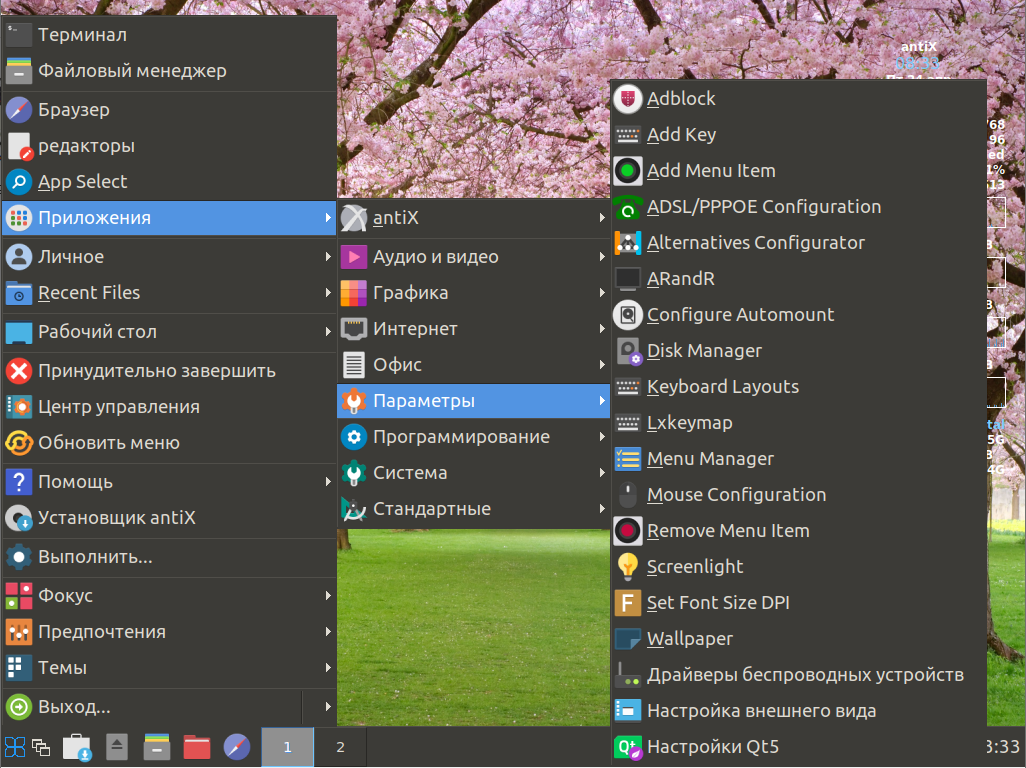
Task: Expand the Предпочтения submenu
Action: pos(169,632)
